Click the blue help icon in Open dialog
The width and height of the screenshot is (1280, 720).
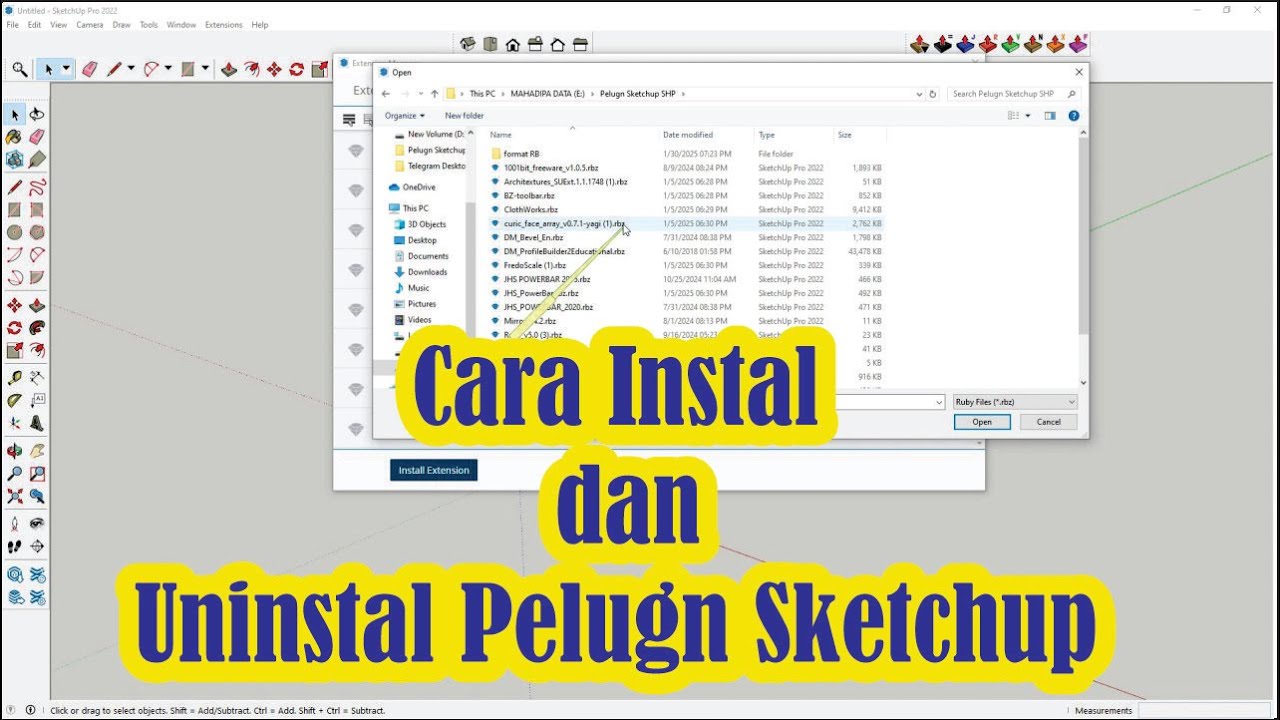click(x=1073, y=116)
